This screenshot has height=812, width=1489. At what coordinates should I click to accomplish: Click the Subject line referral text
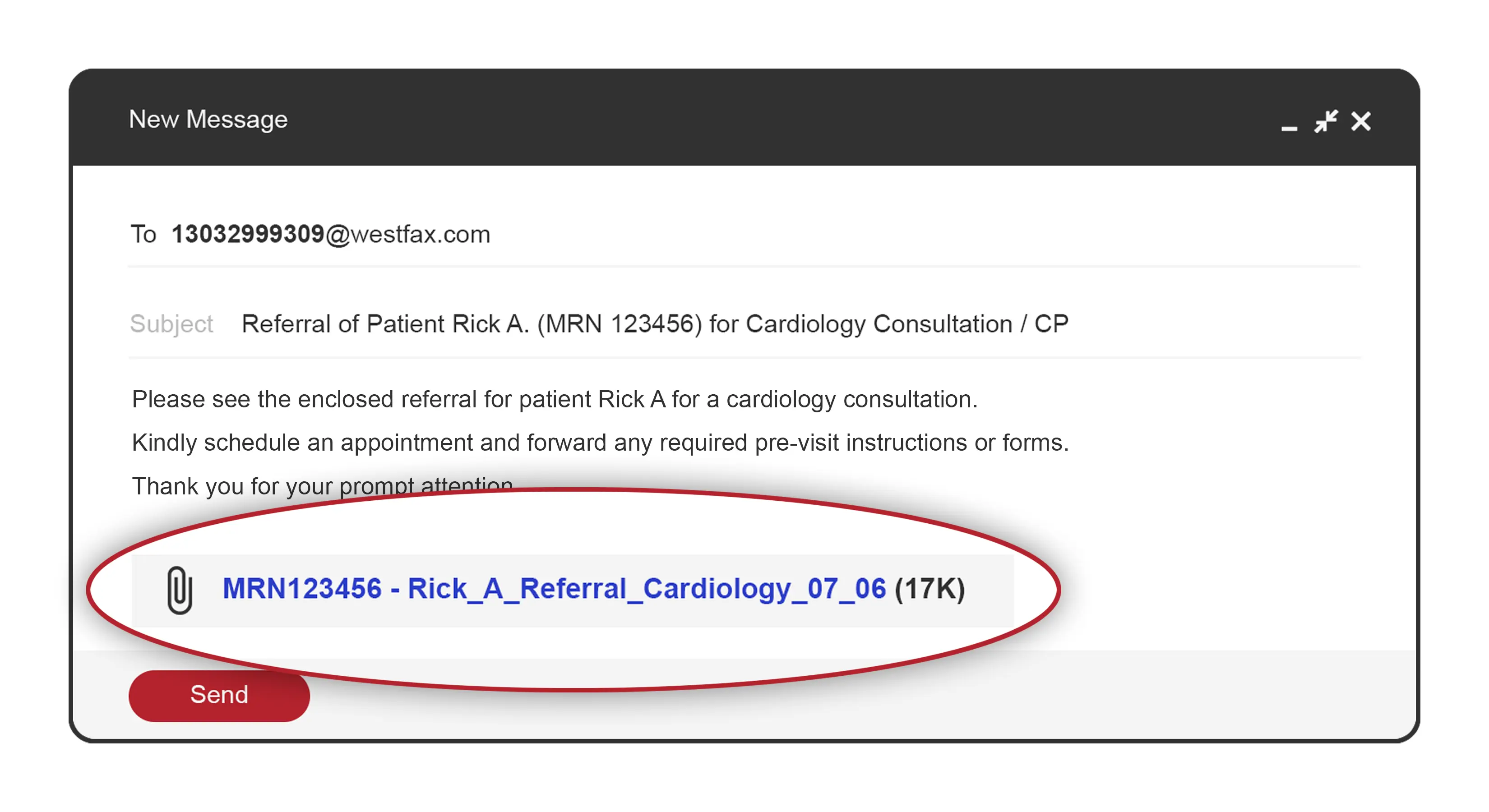pos(654,323)
